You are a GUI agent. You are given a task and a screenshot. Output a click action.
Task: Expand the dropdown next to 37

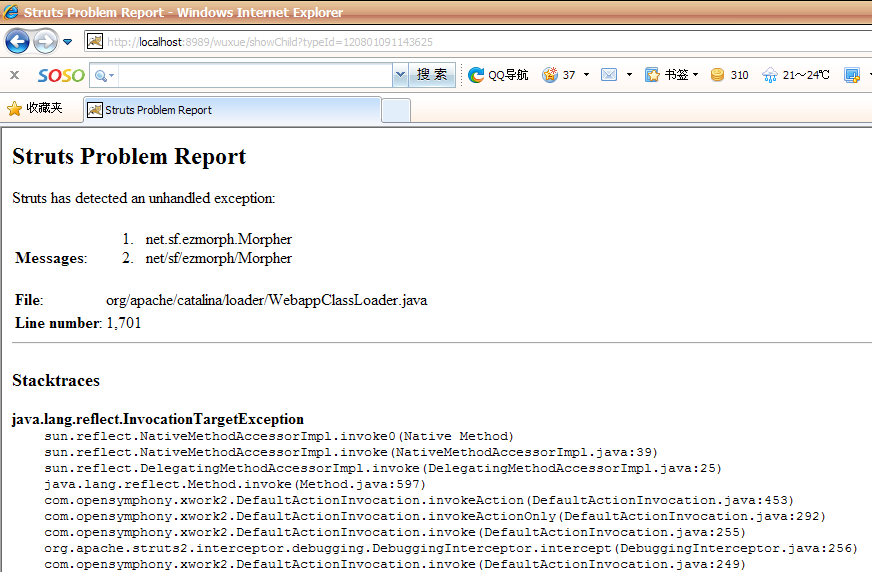[586, 75]
